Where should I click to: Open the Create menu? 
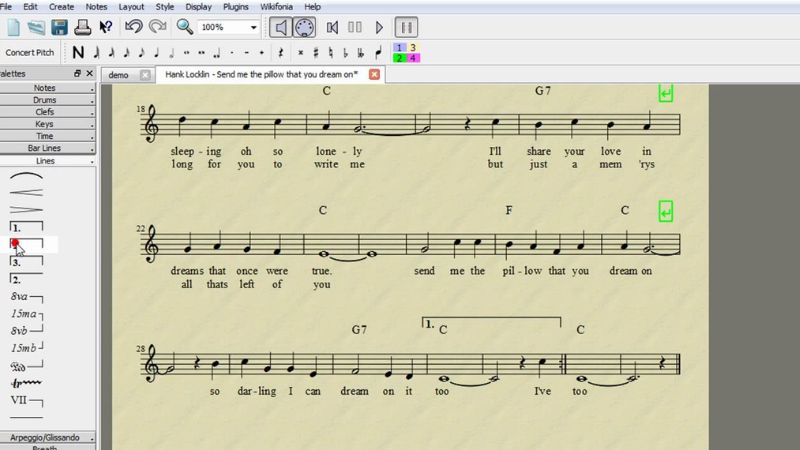click(61, 7)
